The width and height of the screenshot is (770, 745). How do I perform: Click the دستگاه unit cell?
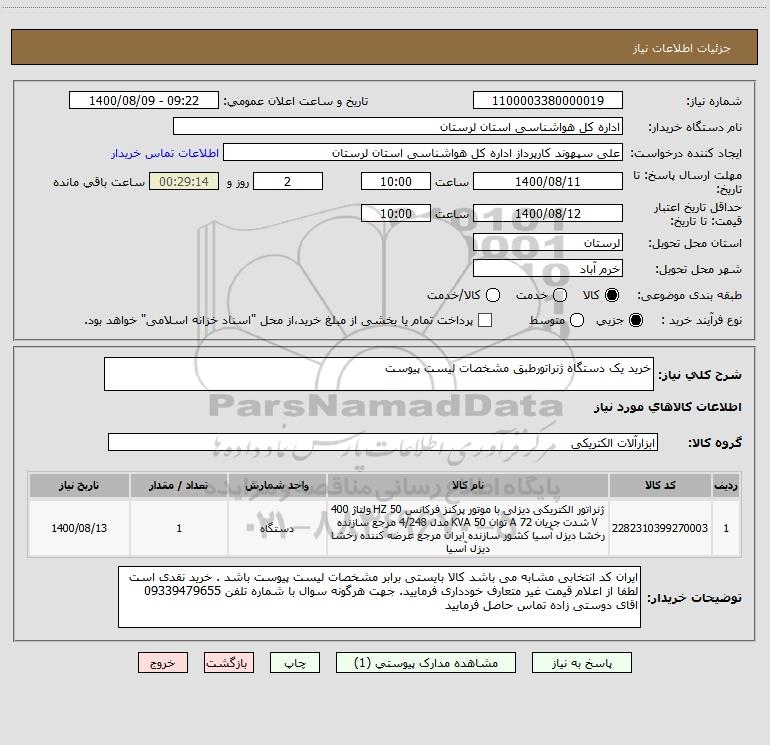pyautogui.click(x=277, y=528)
